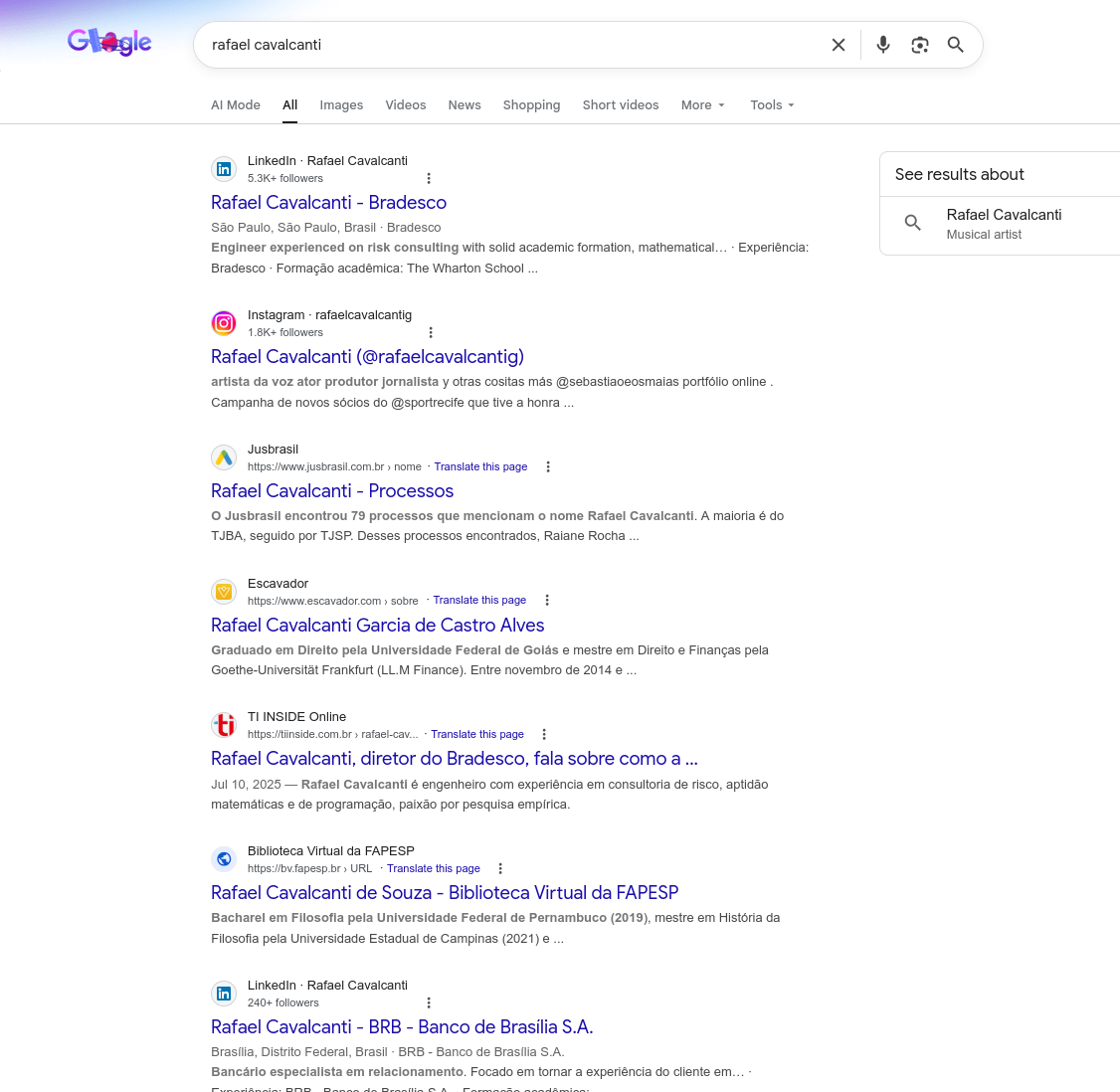Open Google Lens image search
This screenshot has height=1092, width=1120.
919,45
